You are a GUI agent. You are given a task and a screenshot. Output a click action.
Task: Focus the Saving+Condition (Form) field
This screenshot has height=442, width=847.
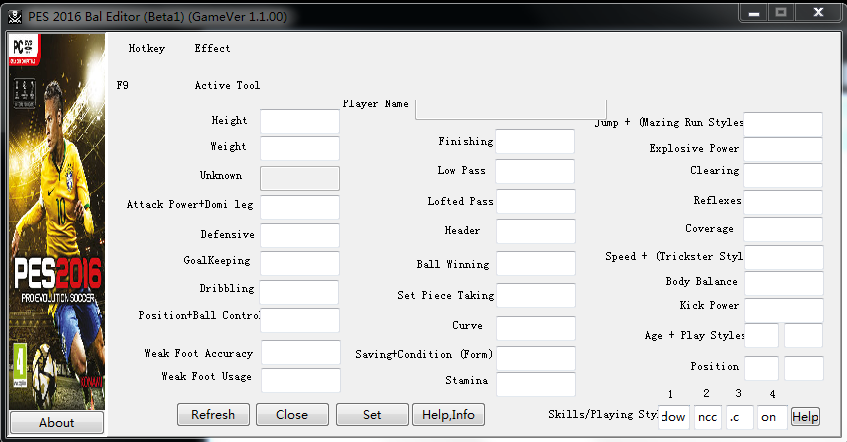[536, 358]
